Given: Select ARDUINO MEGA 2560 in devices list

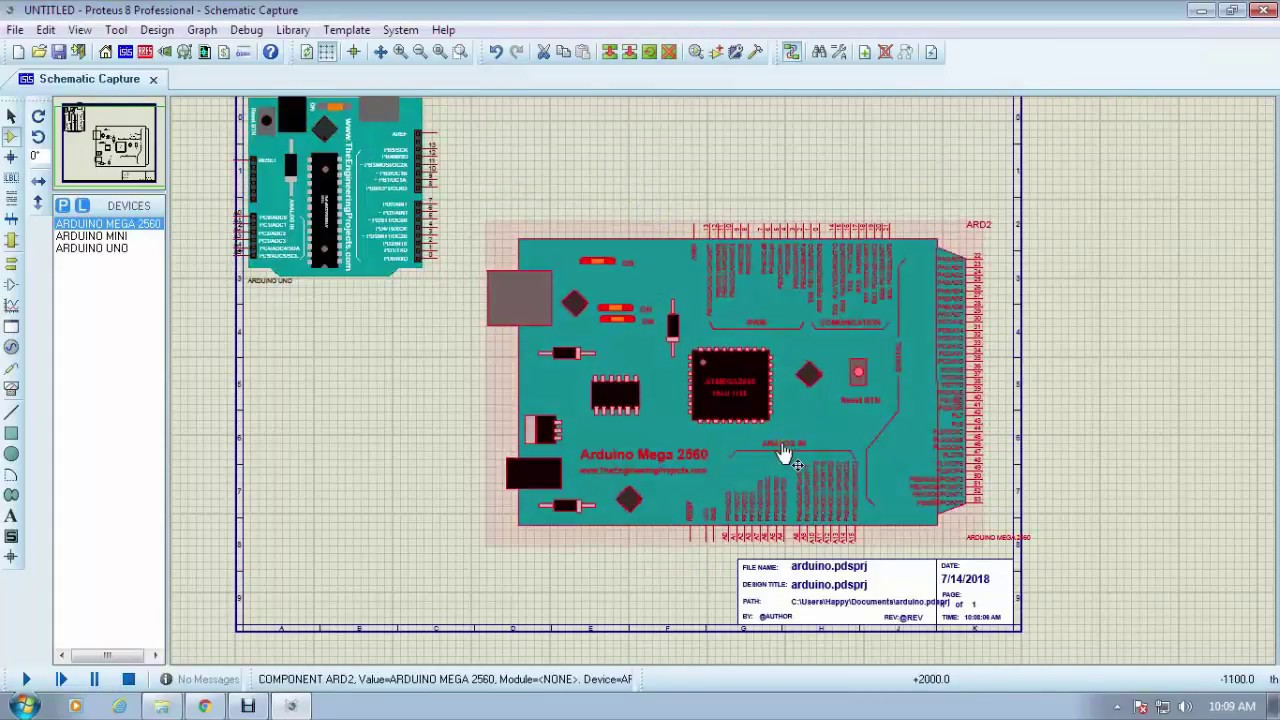Looking at the screenshot, I should pos(108,224).
